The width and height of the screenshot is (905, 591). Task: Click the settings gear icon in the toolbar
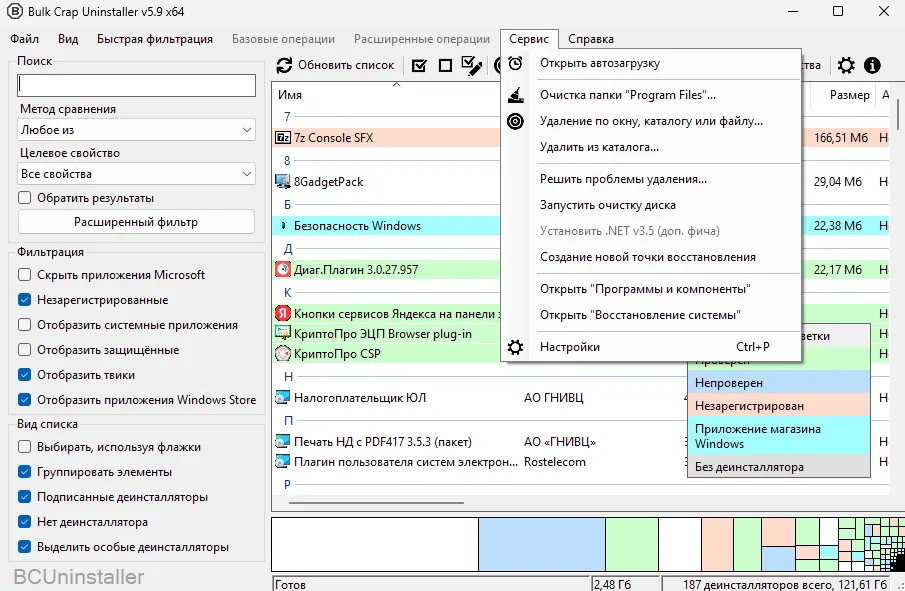point(846,65)
